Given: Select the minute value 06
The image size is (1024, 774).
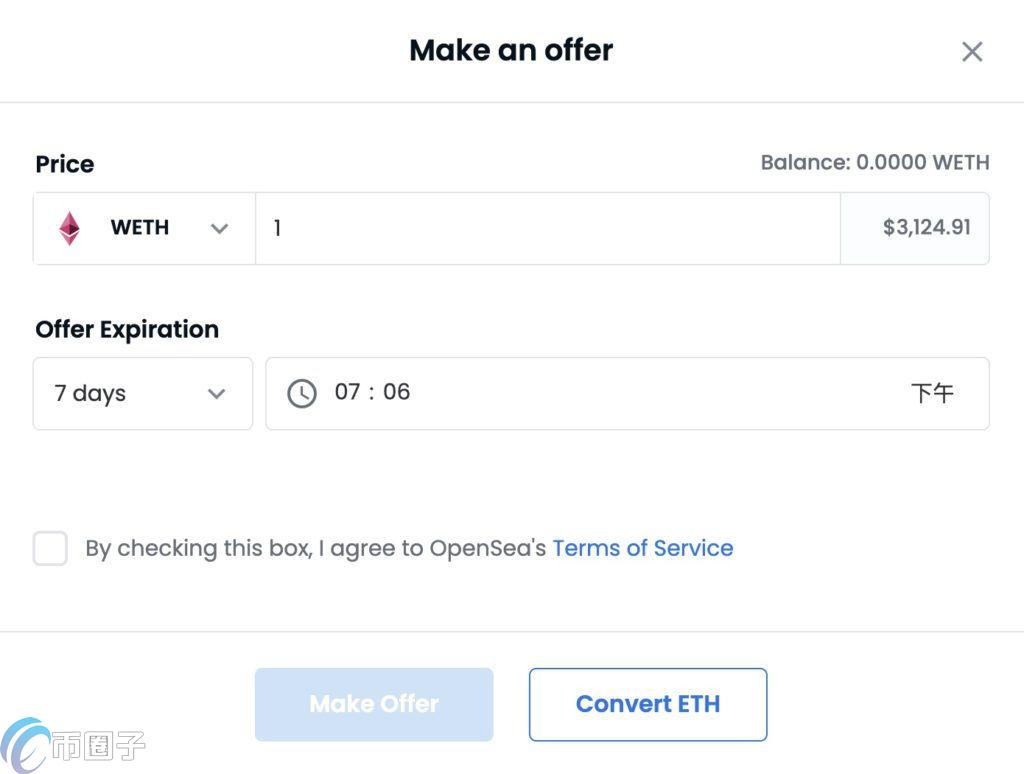Looking at the screenshot, I should (x=397, y=392).
